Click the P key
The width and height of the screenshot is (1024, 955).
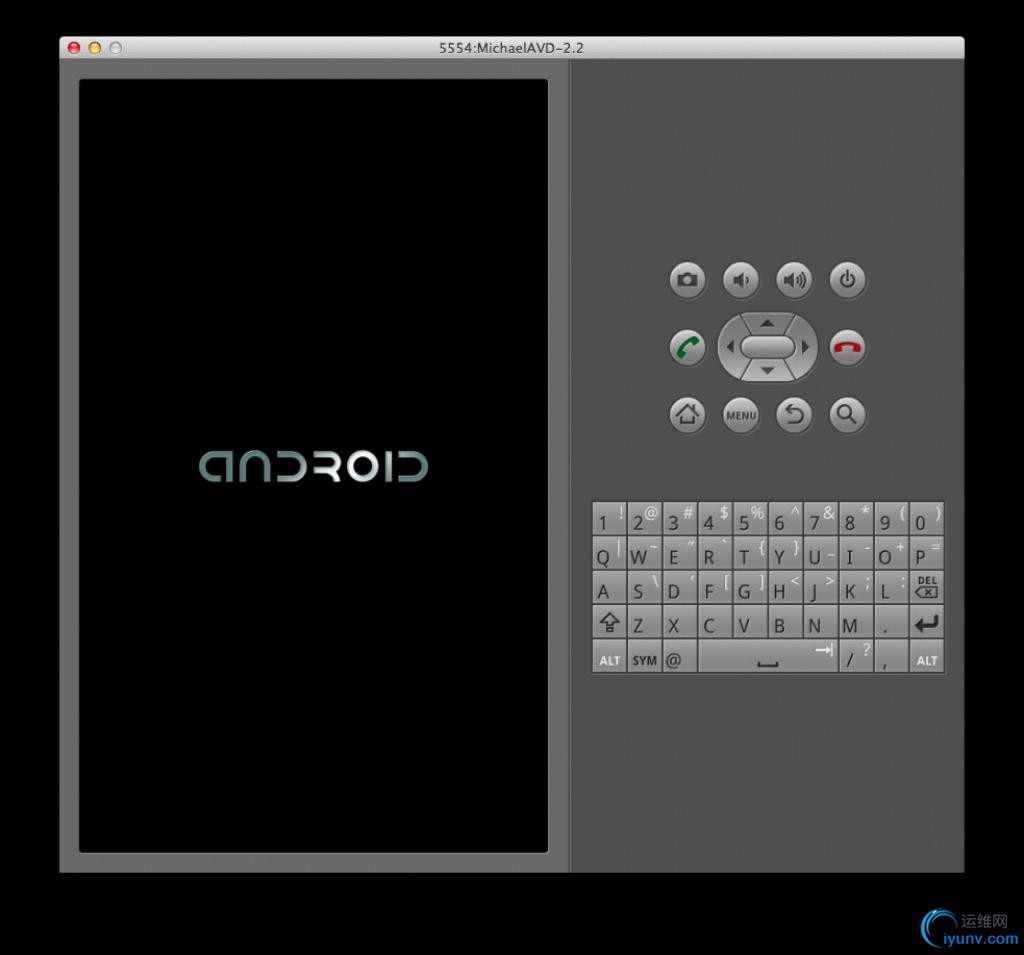(927, 553)
